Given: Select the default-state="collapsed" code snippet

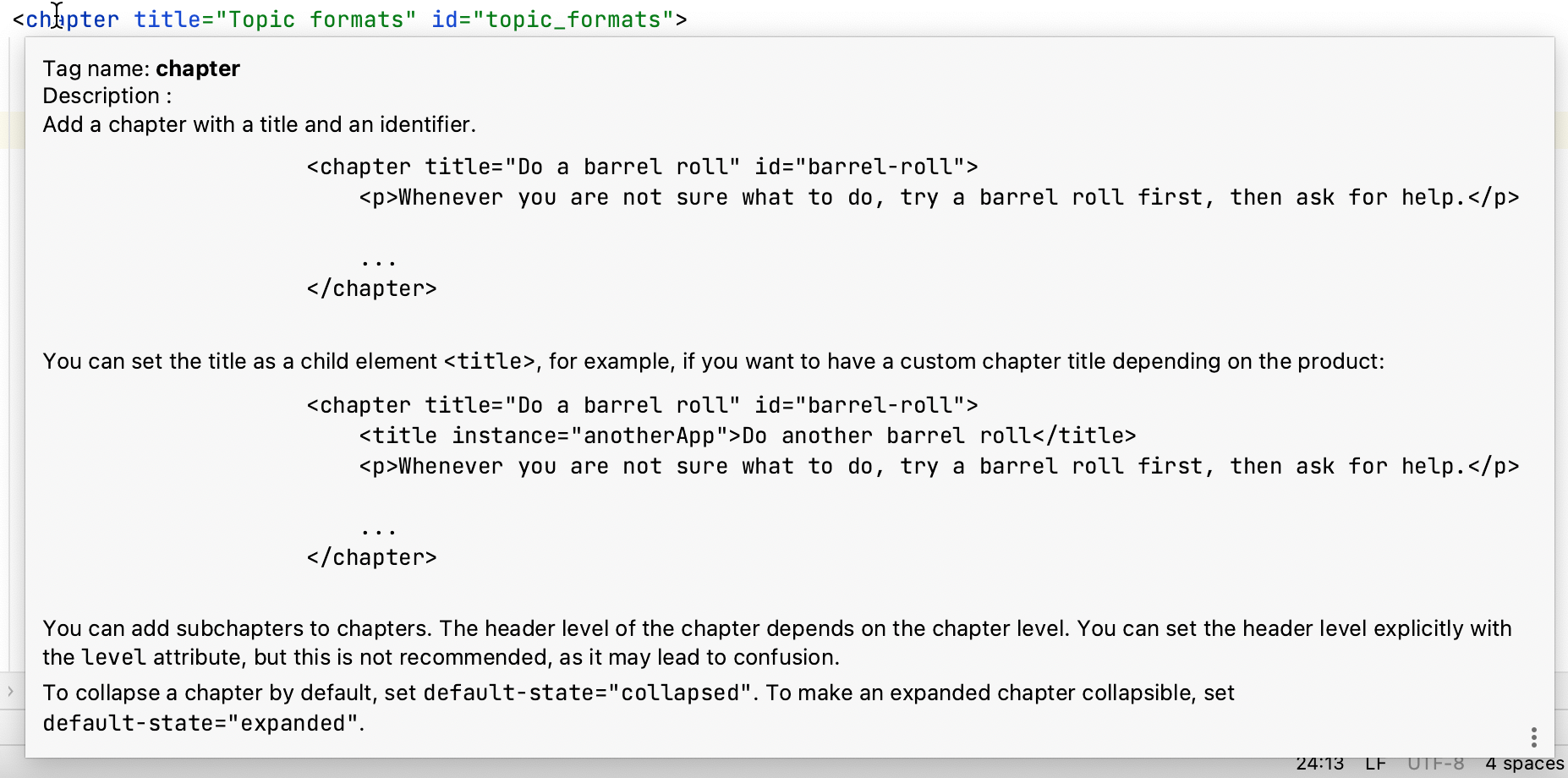Looking at the screenshot, I should click(587, 693).
